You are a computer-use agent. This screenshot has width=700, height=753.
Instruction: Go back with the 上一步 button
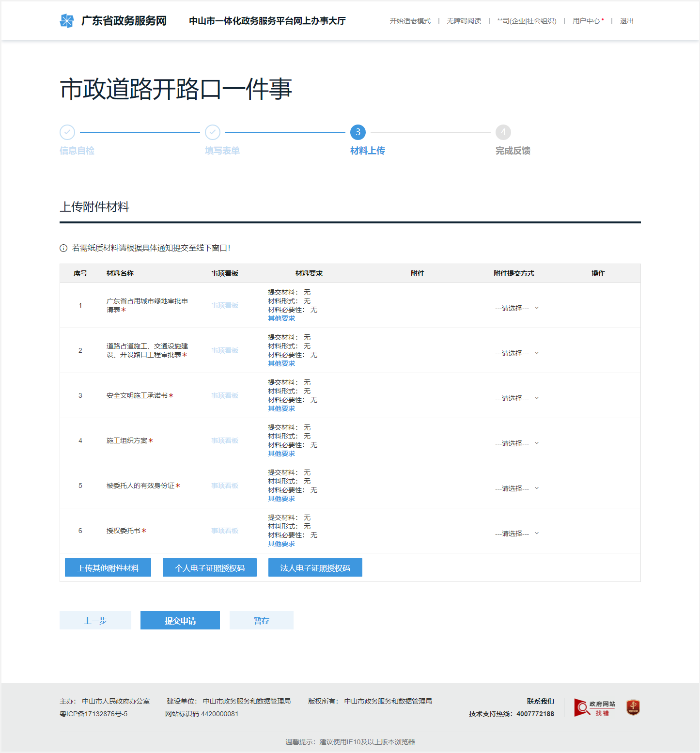pyautogui.click(x=95, y=620)
